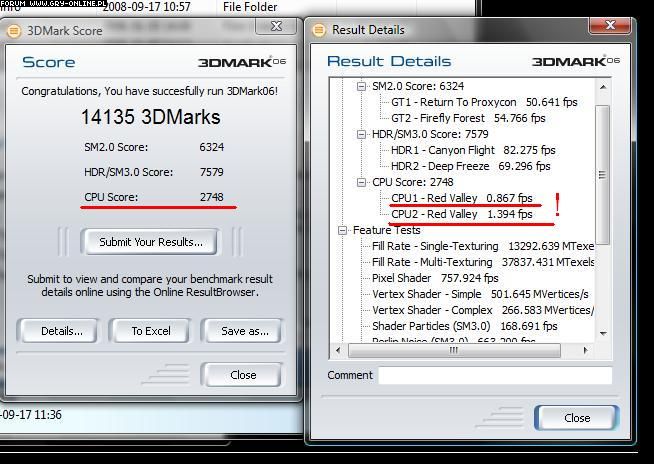Click the SM2.0 Score: 6324 tree label
The image size is (654, 464).
(x=418, y=86)
